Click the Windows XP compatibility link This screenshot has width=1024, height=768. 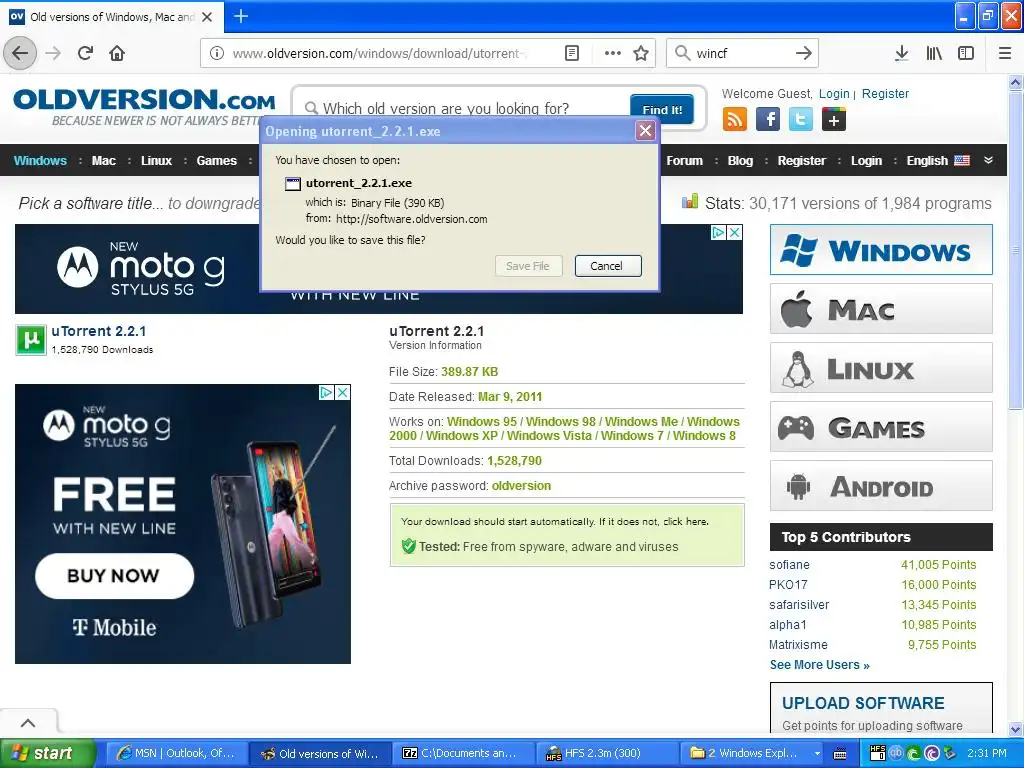tap(462, 436)
